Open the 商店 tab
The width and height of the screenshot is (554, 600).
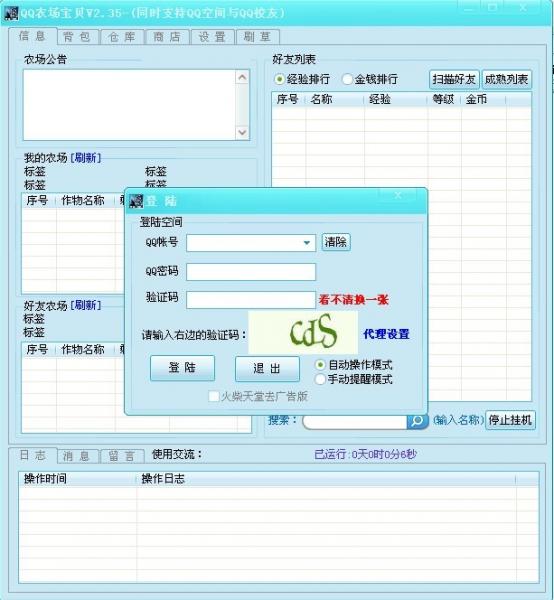point(167,37)
